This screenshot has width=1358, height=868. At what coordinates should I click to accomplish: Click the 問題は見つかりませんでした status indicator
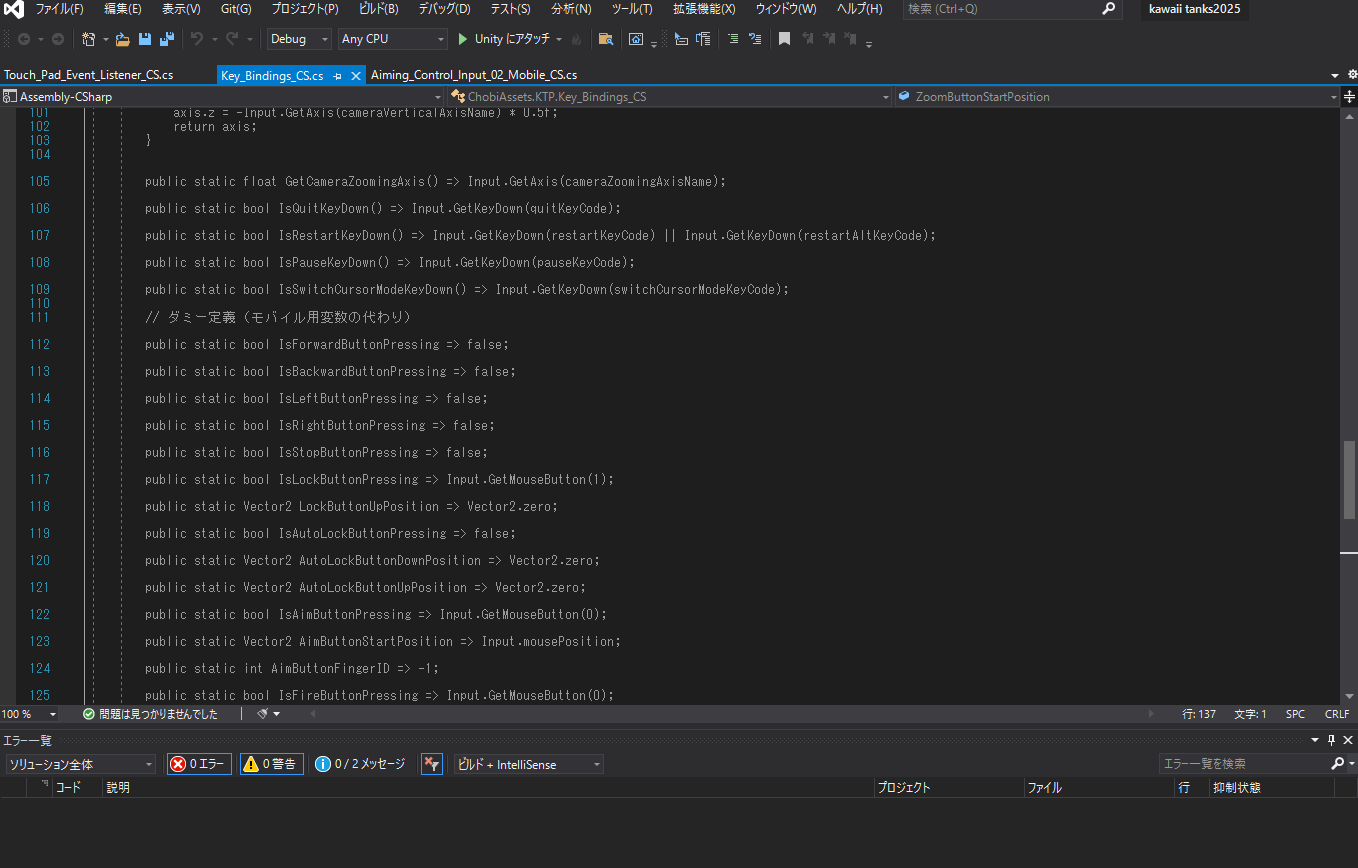tap(150, 714)
